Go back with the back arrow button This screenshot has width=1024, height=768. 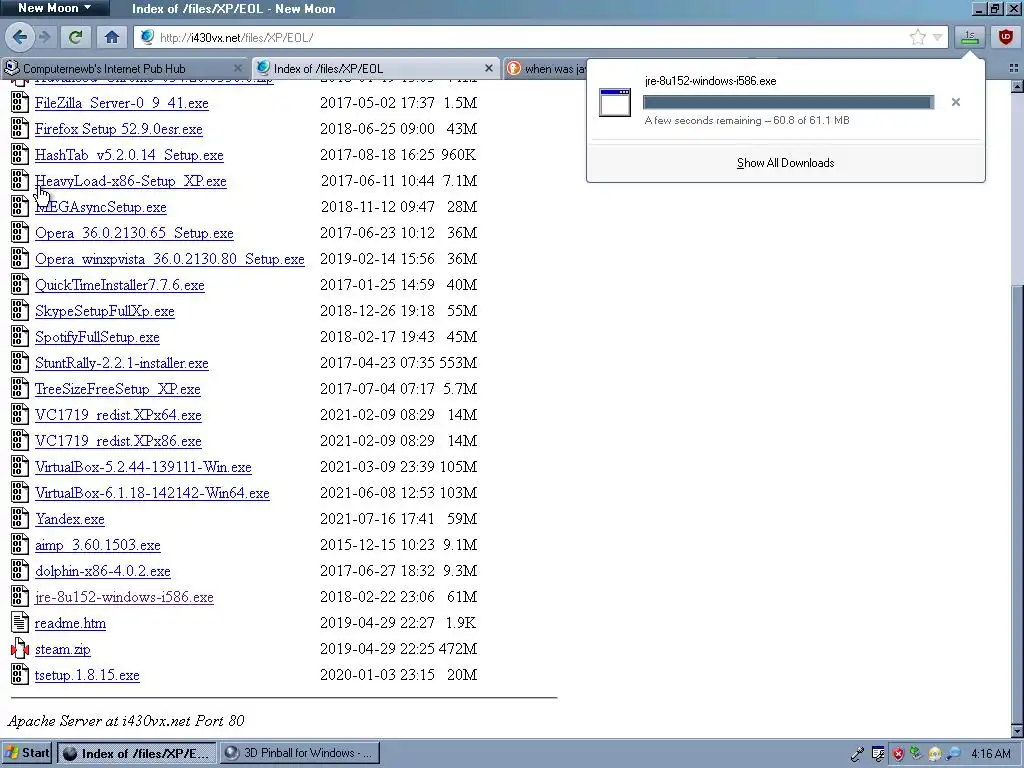coord(20,37)
